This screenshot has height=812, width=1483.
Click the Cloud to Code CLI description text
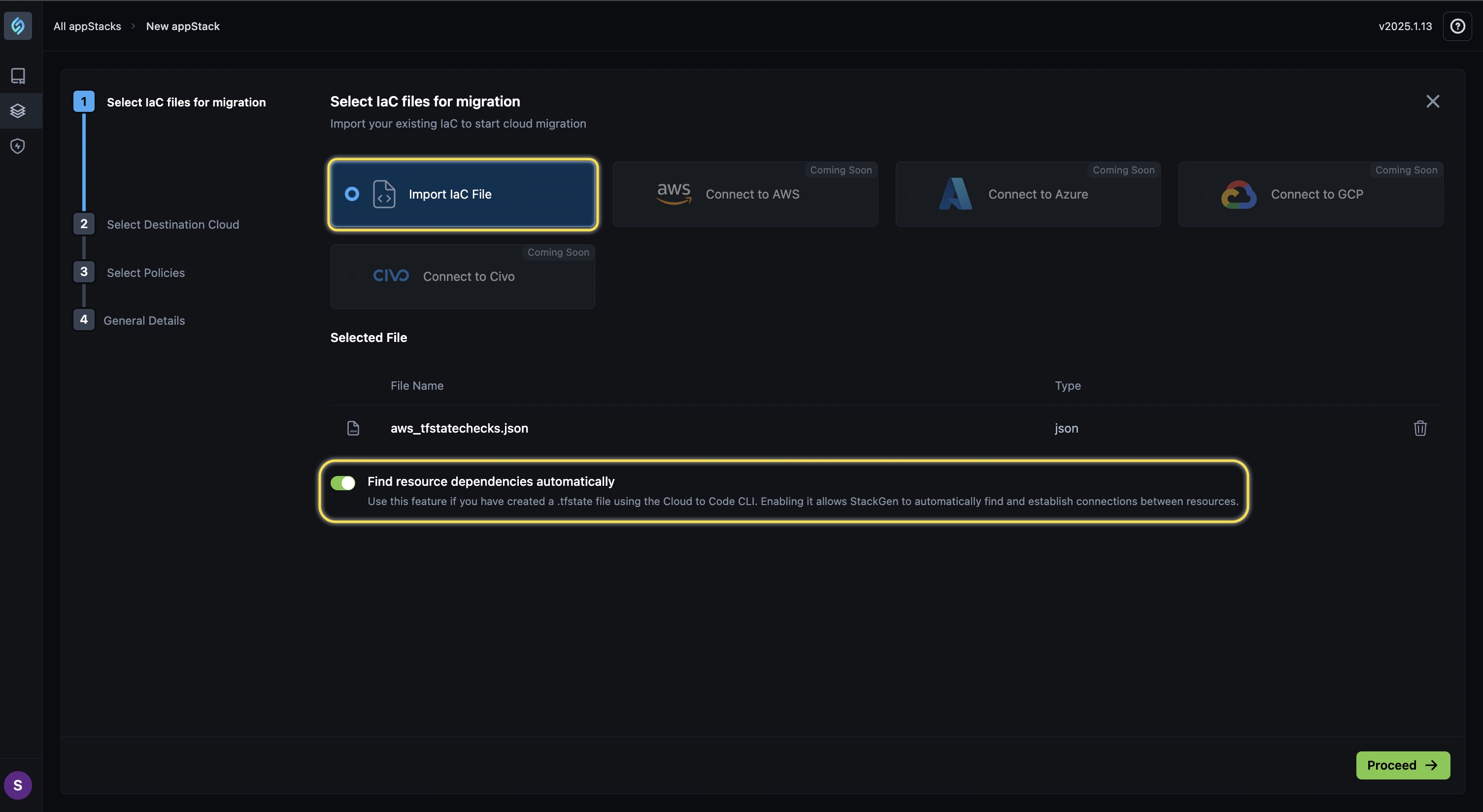click(803, 501)
